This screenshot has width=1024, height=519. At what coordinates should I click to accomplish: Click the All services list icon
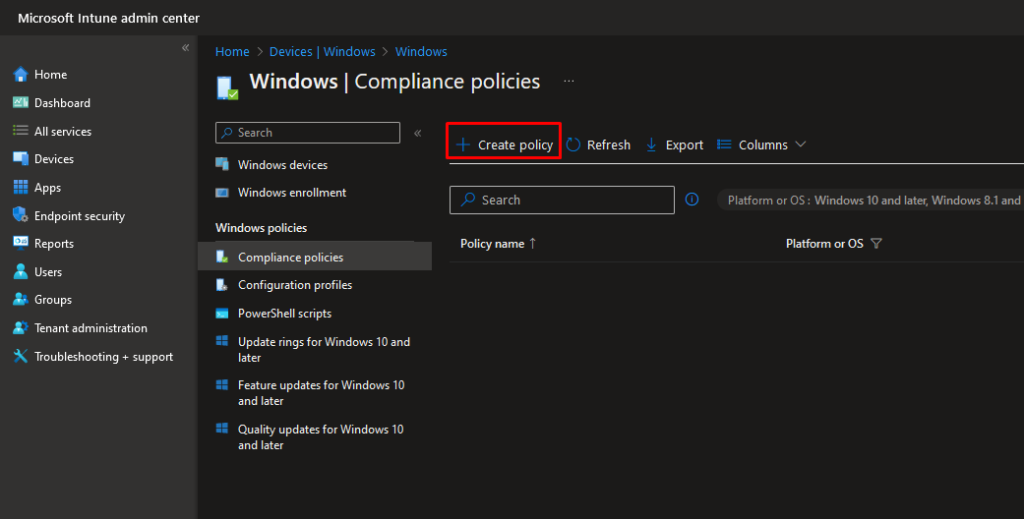coord(21,131)
